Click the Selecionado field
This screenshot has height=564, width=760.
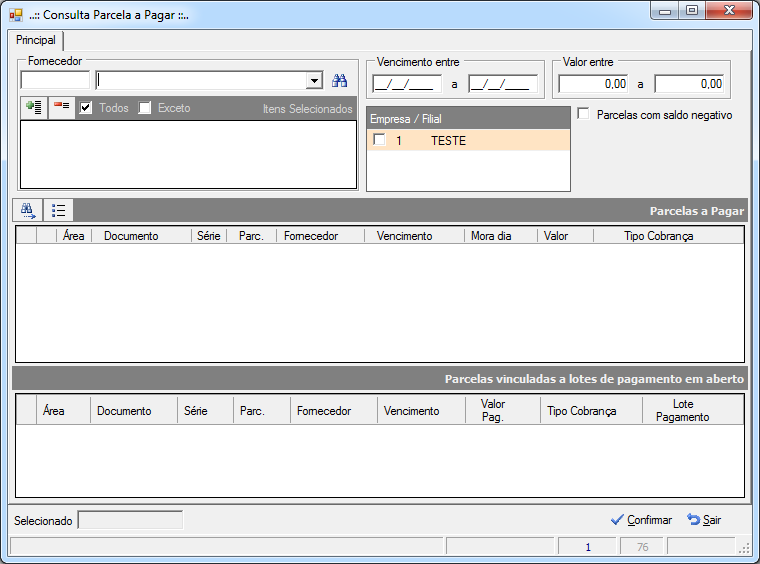130,520
